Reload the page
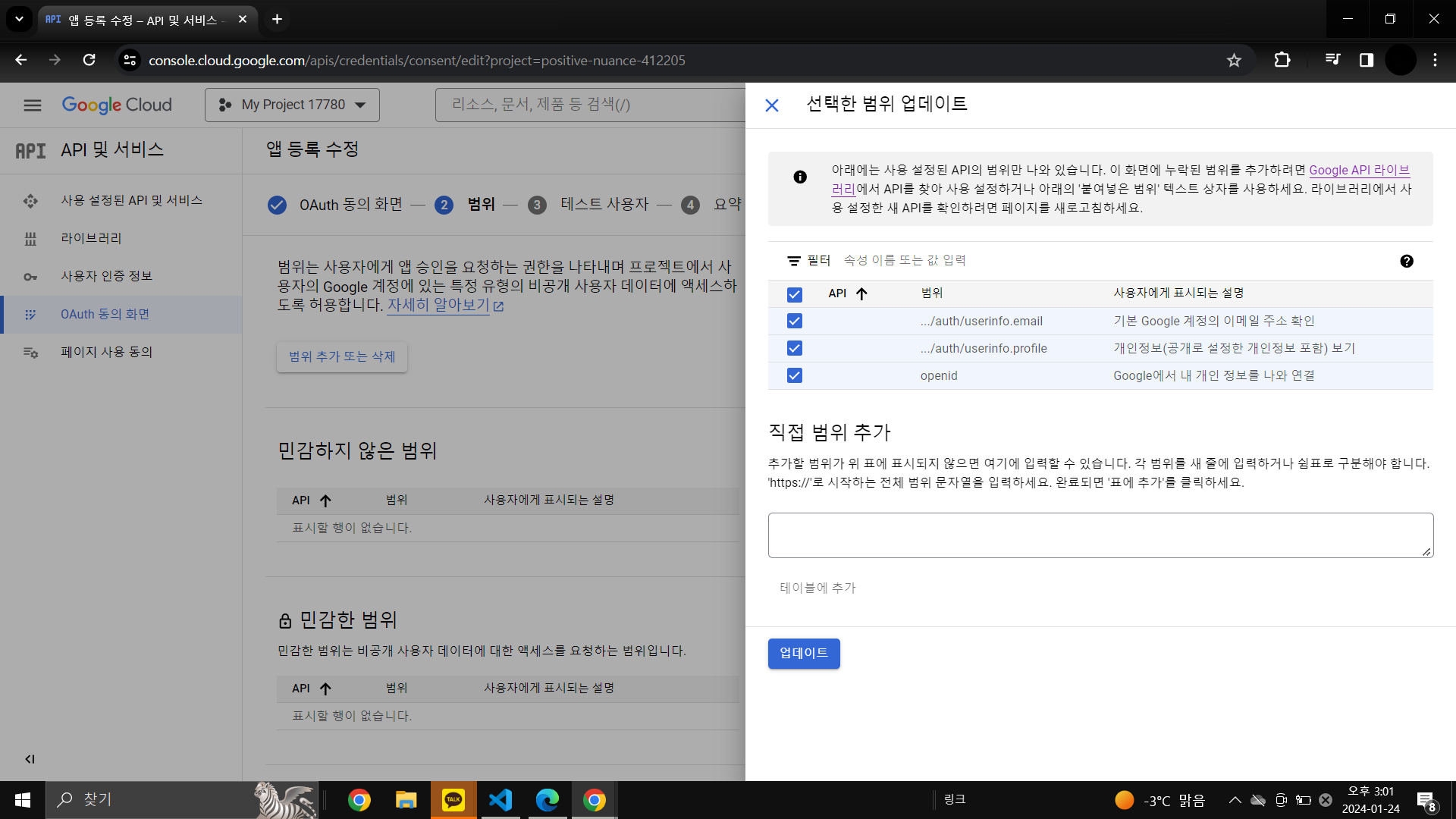 [x=89, y=61]
